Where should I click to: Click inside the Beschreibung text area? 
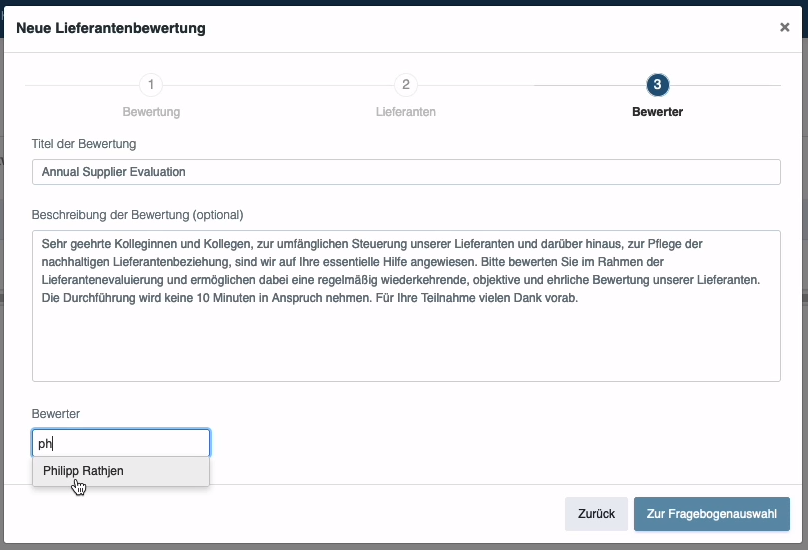click(406, 306)
